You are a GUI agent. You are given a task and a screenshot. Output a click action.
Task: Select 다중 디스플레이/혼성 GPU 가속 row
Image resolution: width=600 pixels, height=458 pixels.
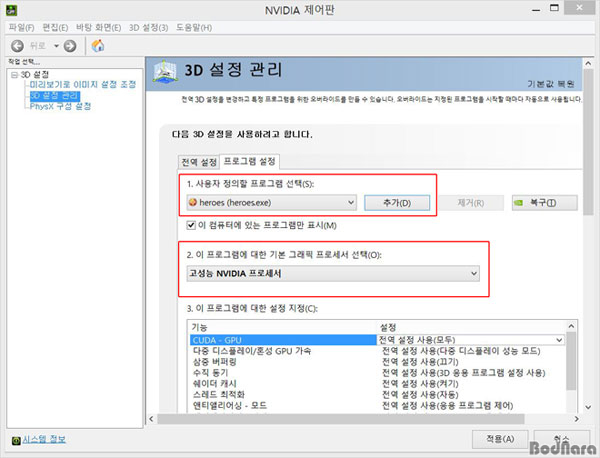click(x=252, y=351)
